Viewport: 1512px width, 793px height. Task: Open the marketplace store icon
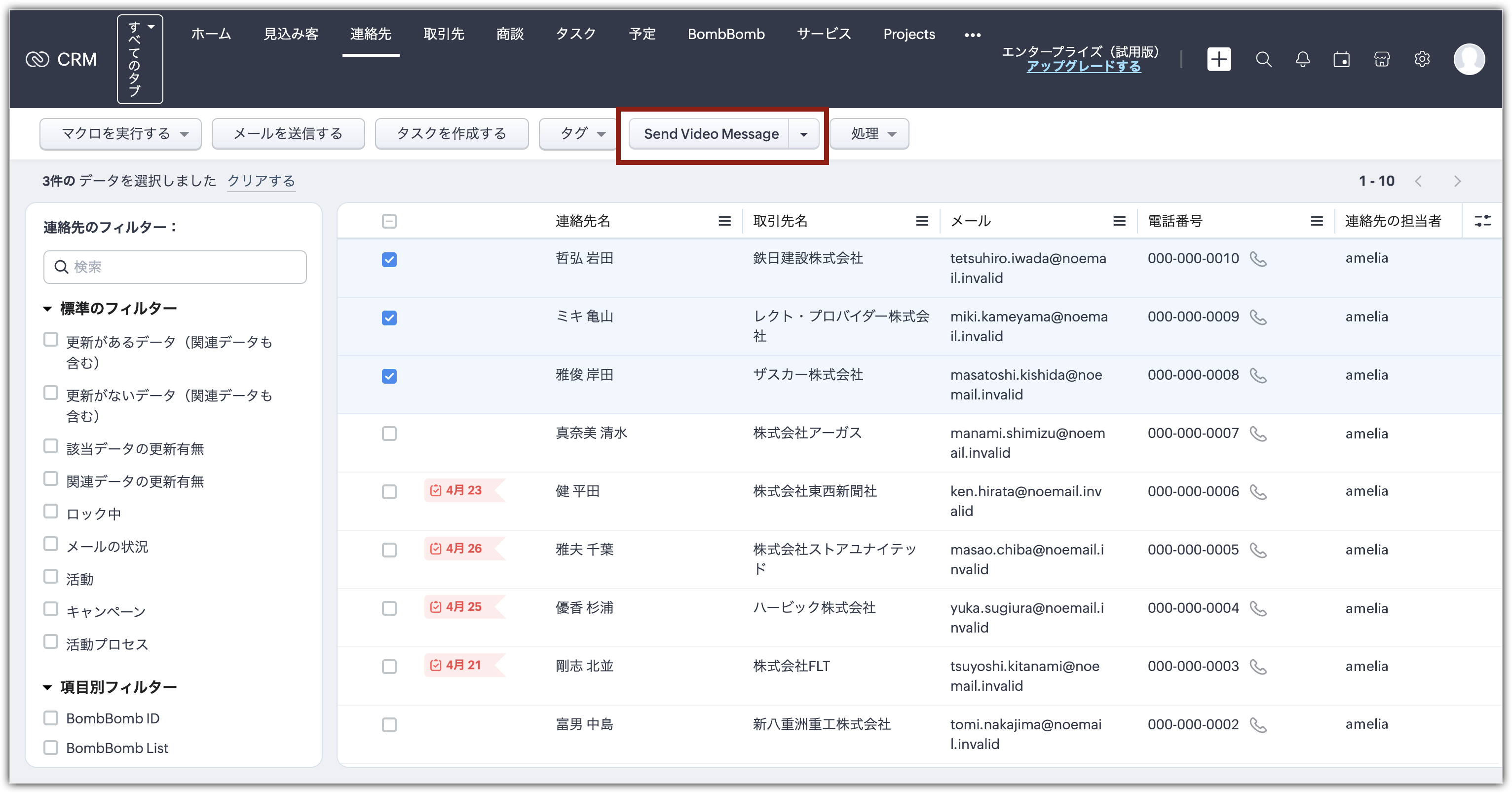pyautogui.click(x=1382, y=59)
